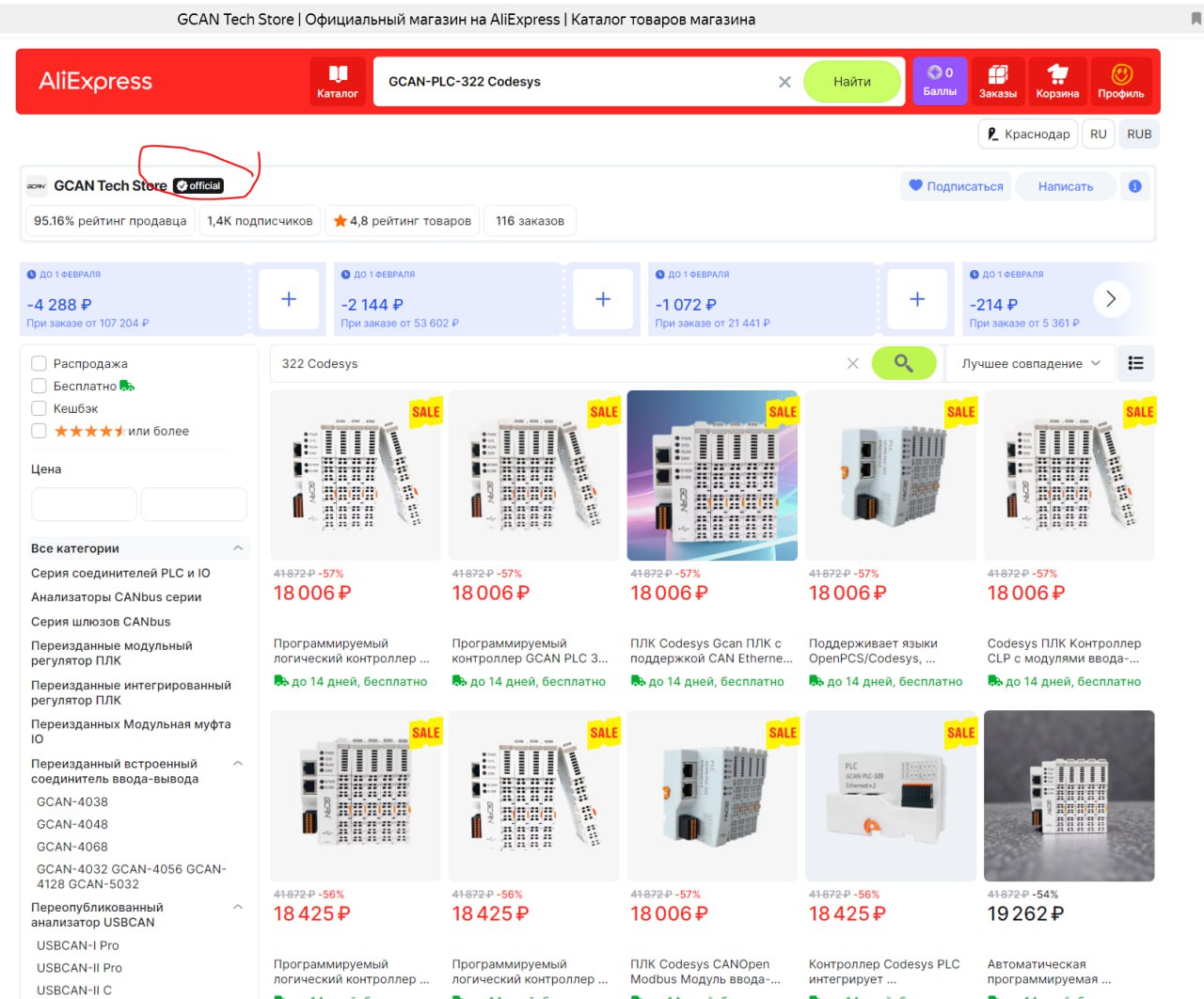The width and height of the screenshot is (1204, 999).
Task: Open the Заказы orders icon
Action: (998, 82)
